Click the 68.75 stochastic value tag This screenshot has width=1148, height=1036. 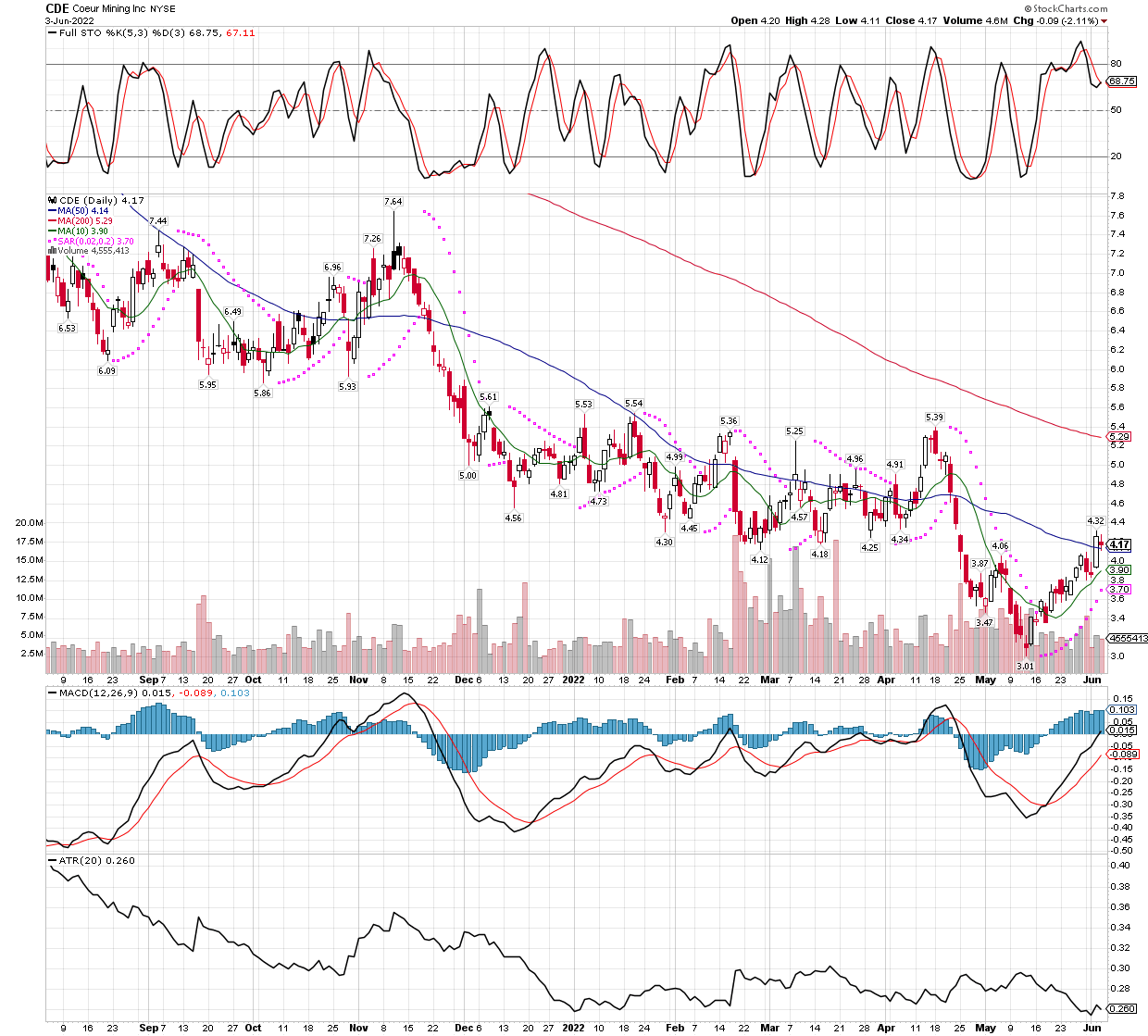point(1122,81)
